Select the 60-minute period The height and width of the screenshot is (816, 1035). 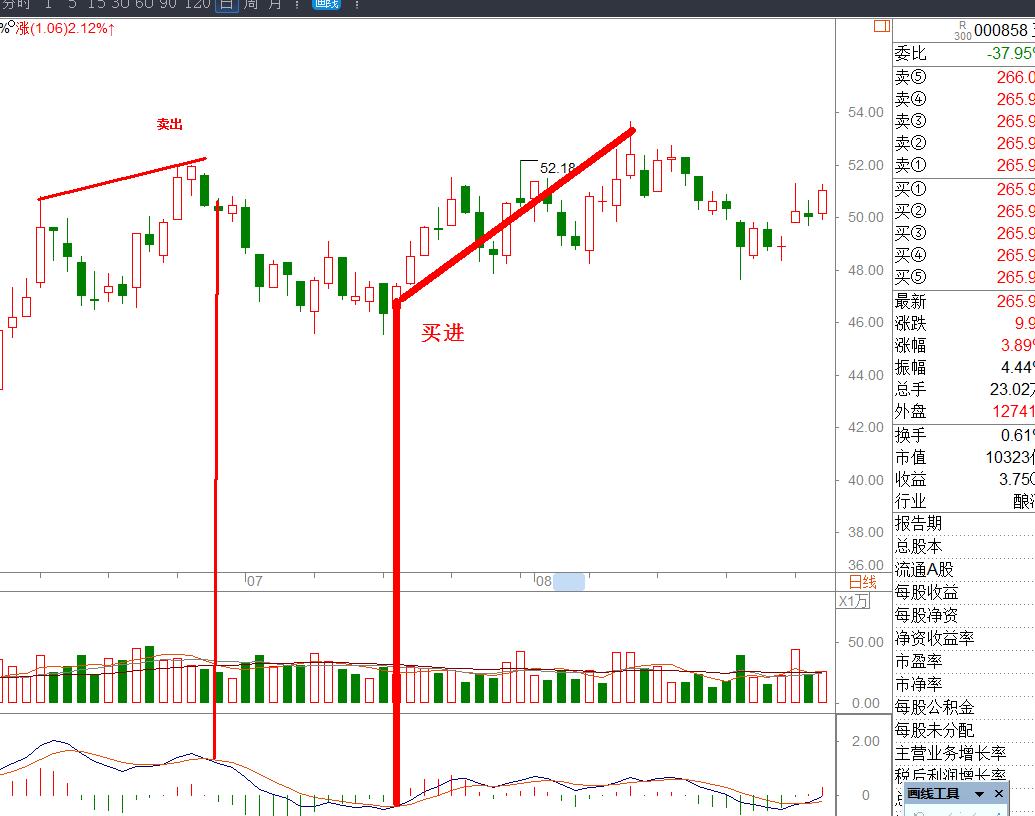[145, 4]
